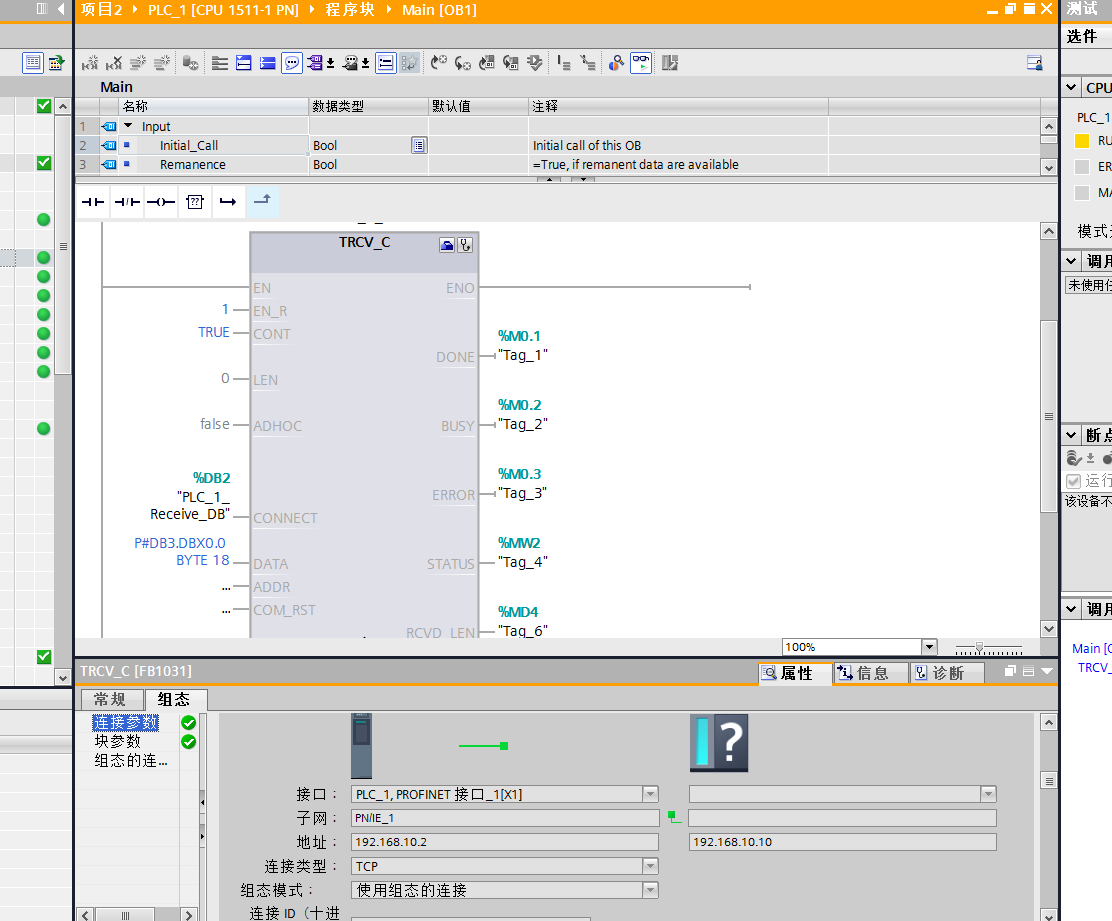The width and height of the screenshot is (1112, 921).
Task: Adjust the editor zoom slider
Action: (979, 647)
